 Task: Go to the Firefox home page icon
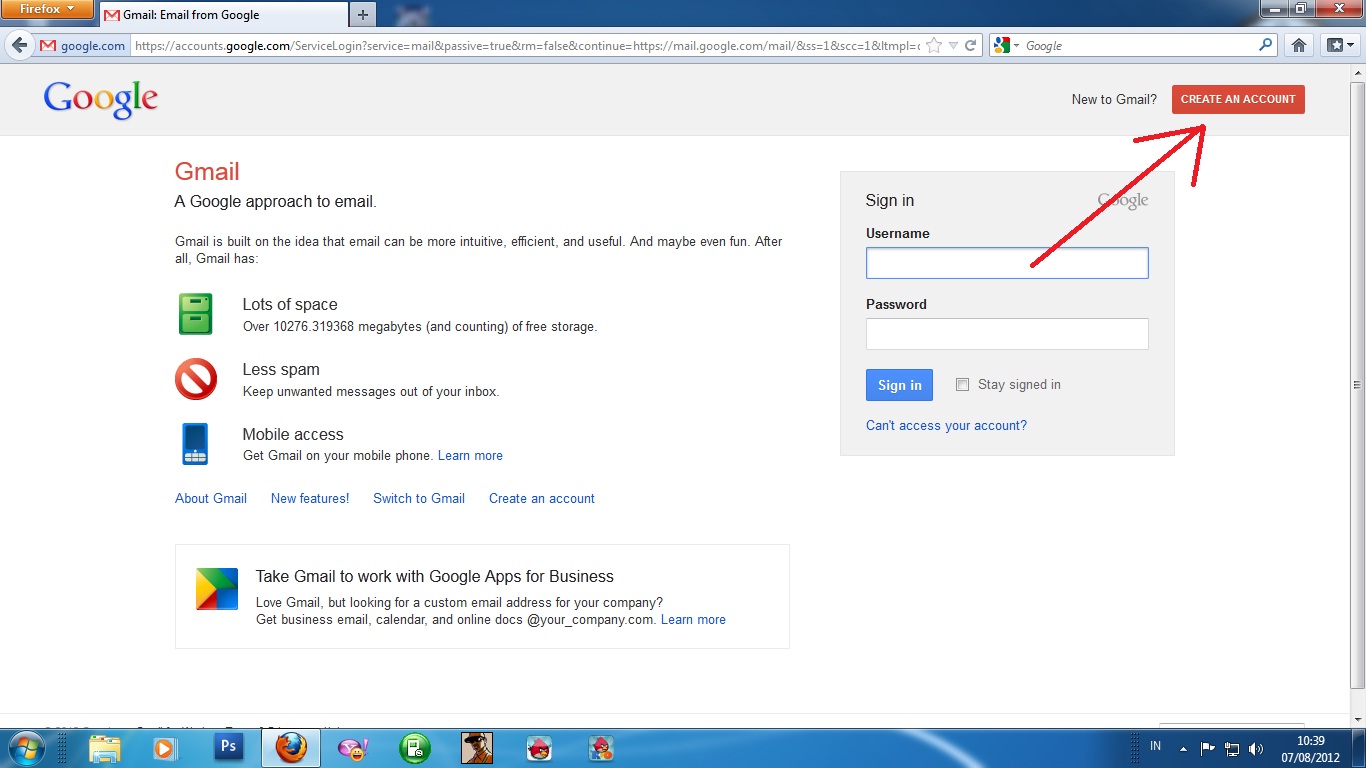click(x=1298, y=46)
